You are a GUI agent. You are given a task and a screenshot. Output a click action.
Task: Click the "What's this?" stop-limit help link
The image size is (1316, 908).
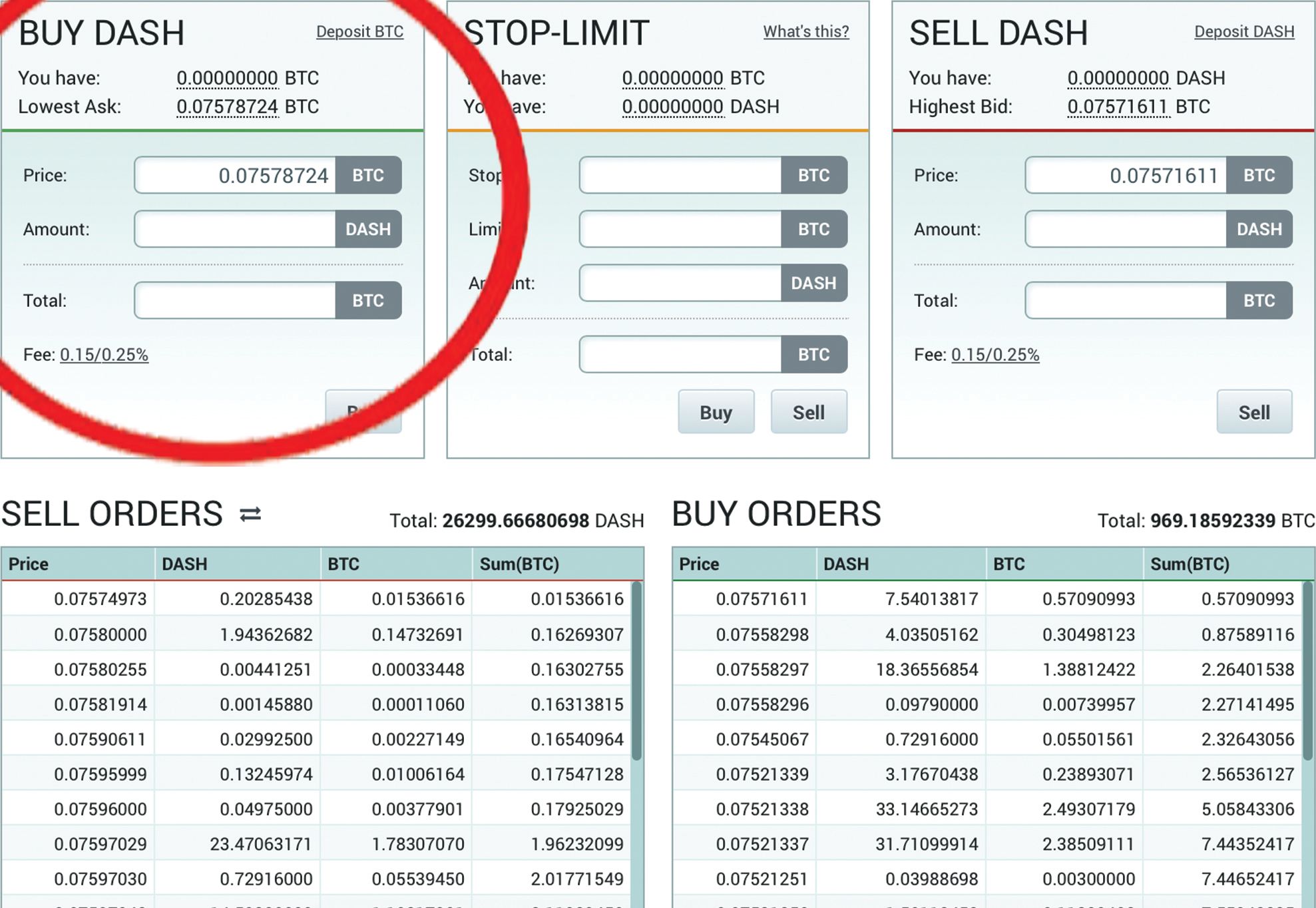(805, 31)
